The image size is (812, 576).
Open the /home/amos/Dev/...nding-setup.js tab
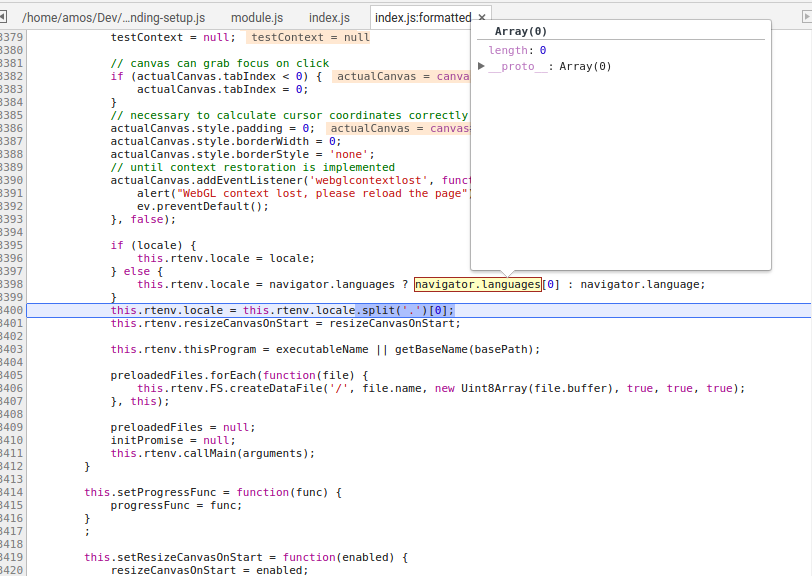(113, 18)
